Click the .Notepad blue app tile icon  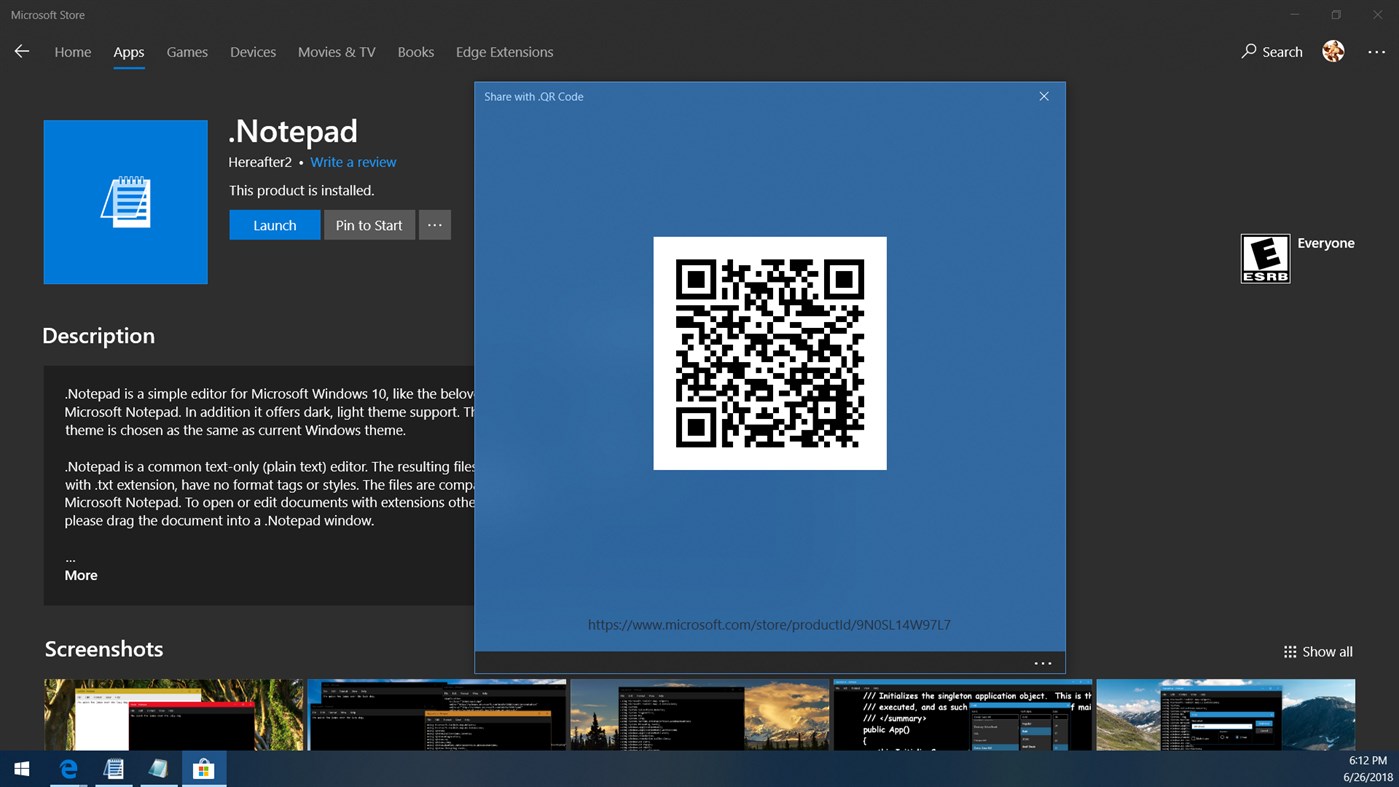click(125, 201)
